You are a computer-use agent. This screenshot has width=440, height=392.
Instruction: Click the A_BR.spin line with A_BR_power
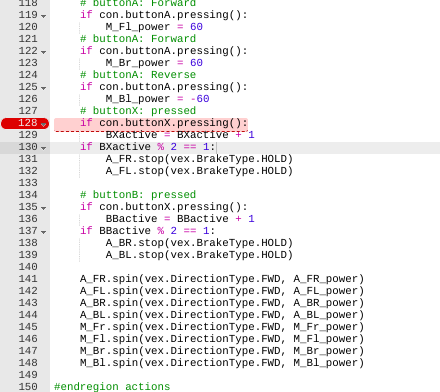coord(222,303)
